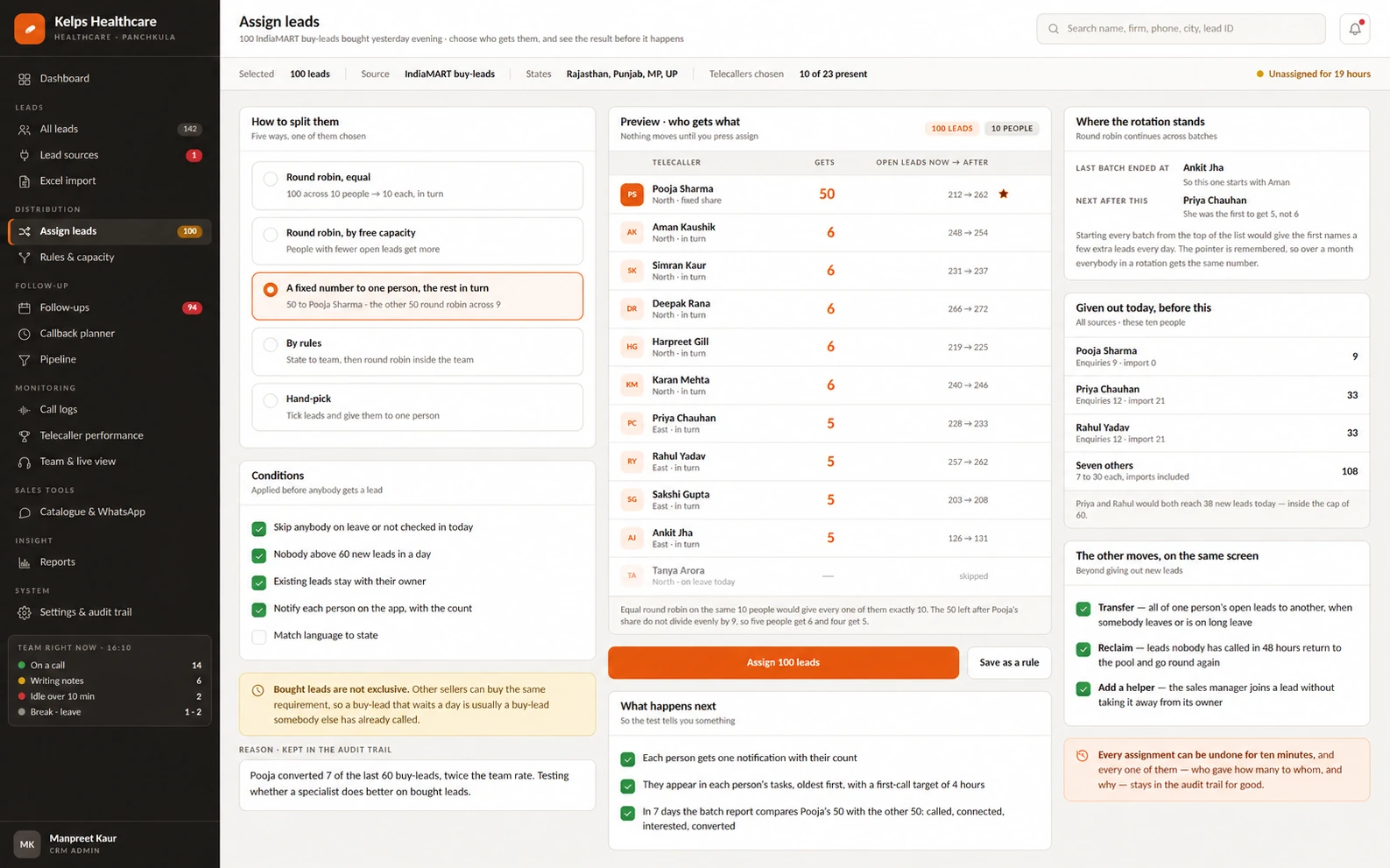Click "Unassigned for 19 hours" status
Viewport: 1390px width, 868px height.
coord(1313,74)
